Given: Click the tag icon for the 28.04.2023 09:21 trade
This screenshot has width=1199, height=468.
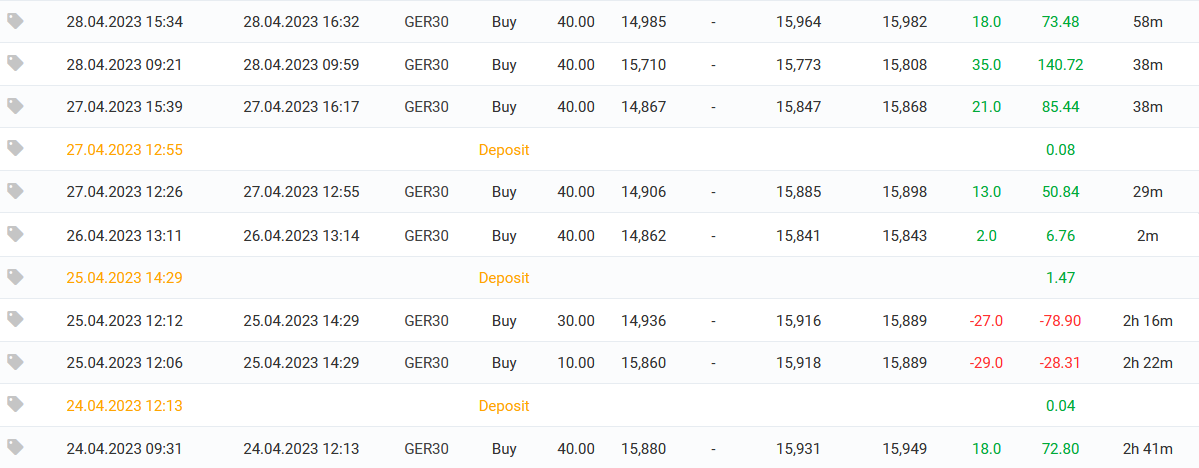Looking at the screenshot, I should click(x=15, y=63).
